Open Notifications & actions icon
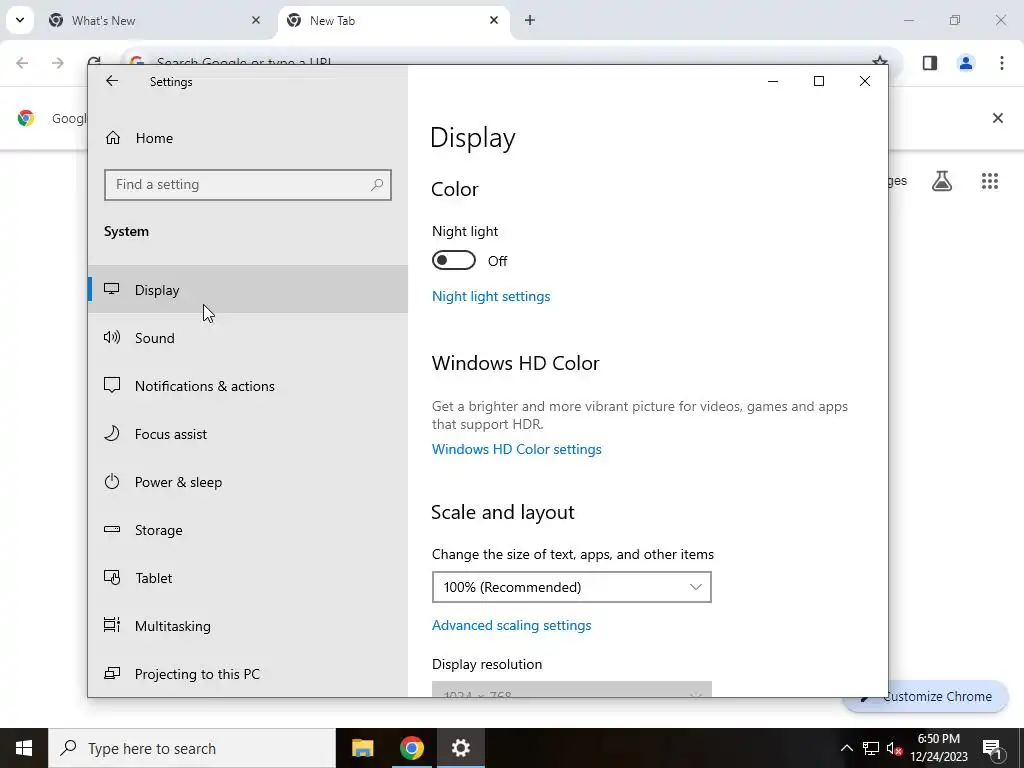This screenshot has width=1024, height=768. 112,385
